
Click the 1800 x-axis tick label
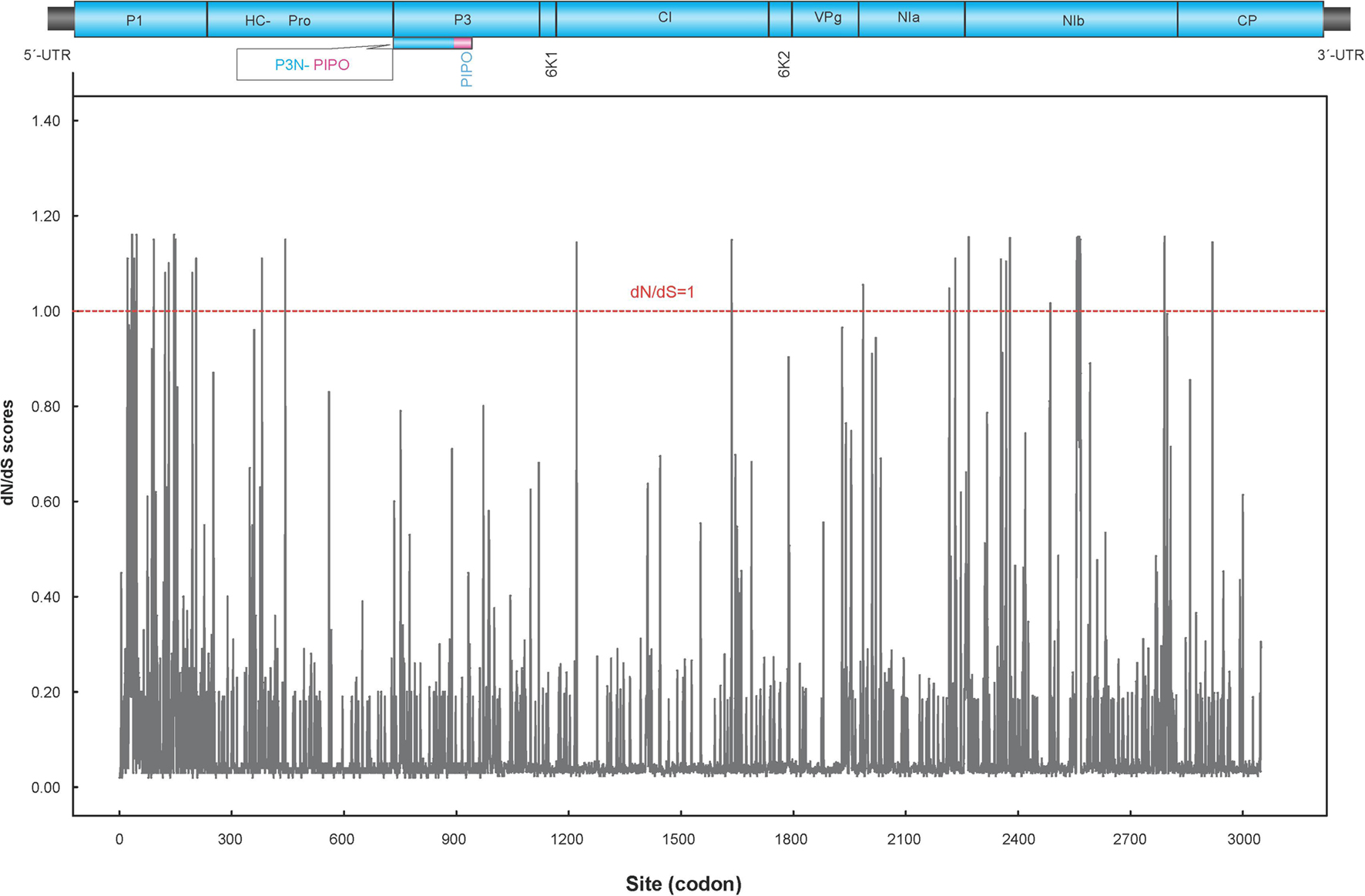[x=791, y=840]
